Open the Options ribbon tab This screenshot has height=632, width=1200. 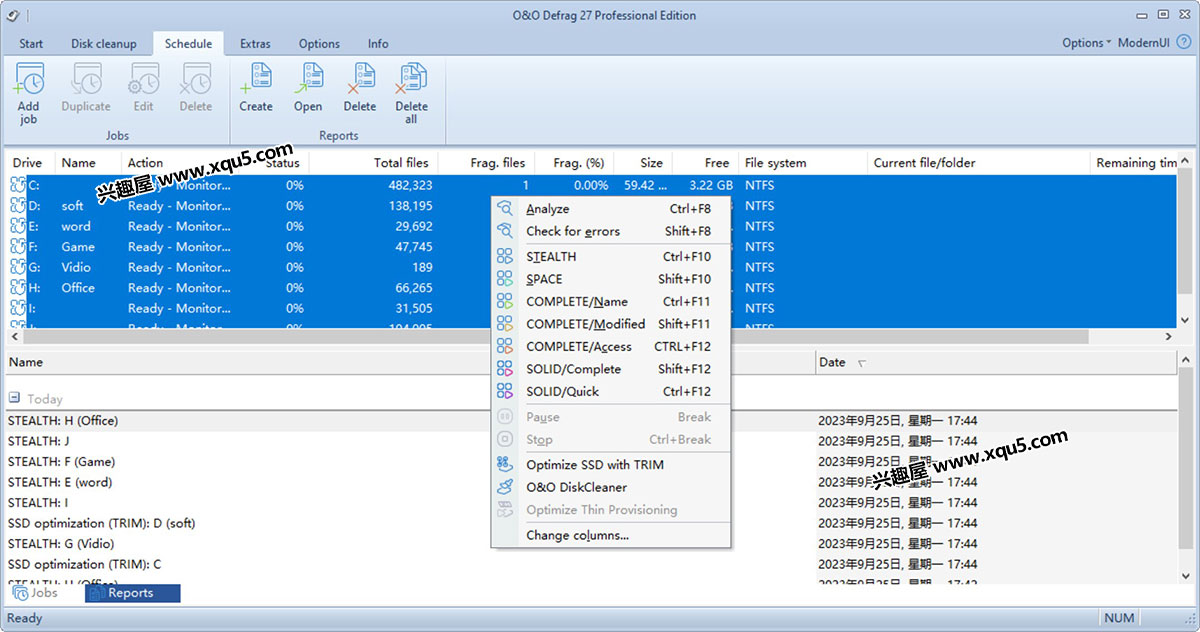tap(319, 44)
